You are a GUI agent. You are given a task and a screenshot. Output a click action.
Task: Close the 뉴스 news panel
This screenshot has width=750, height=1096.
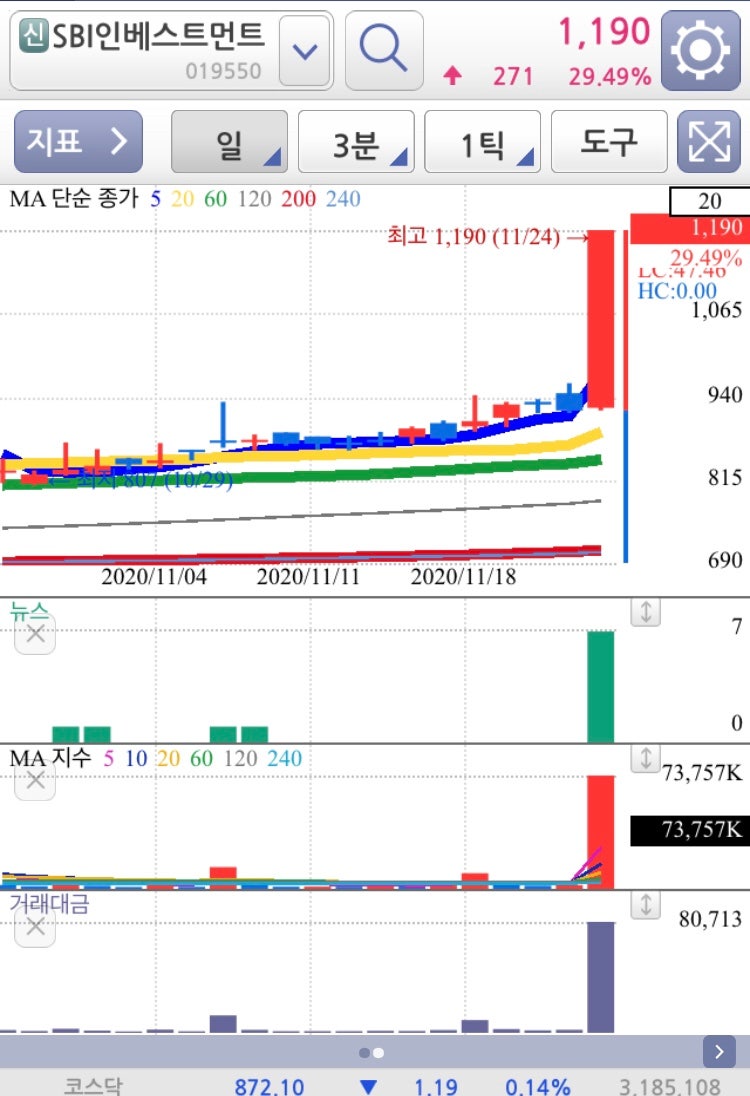[35, 635]
